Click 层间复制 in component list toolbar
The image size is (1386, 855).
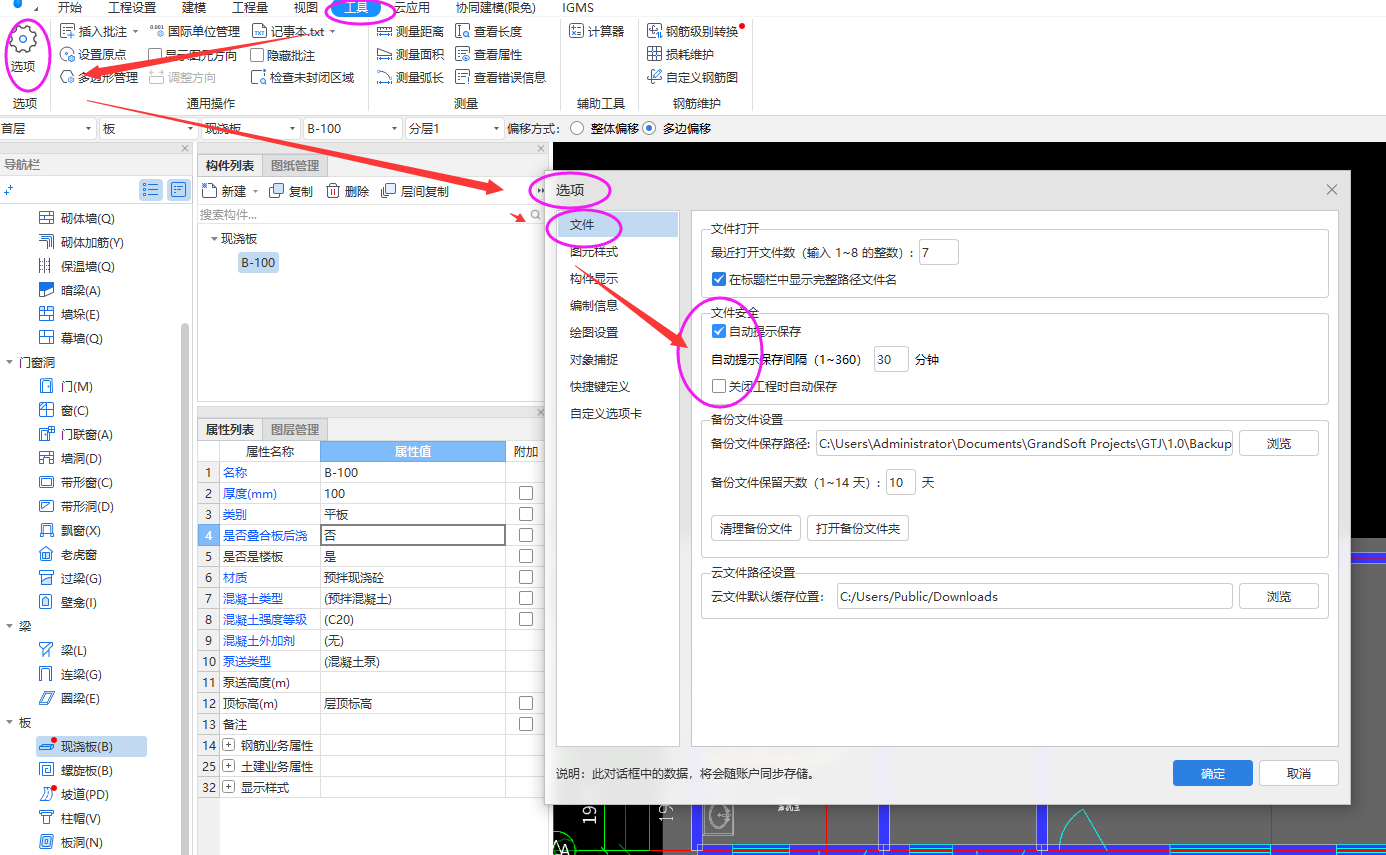(415, 192)
